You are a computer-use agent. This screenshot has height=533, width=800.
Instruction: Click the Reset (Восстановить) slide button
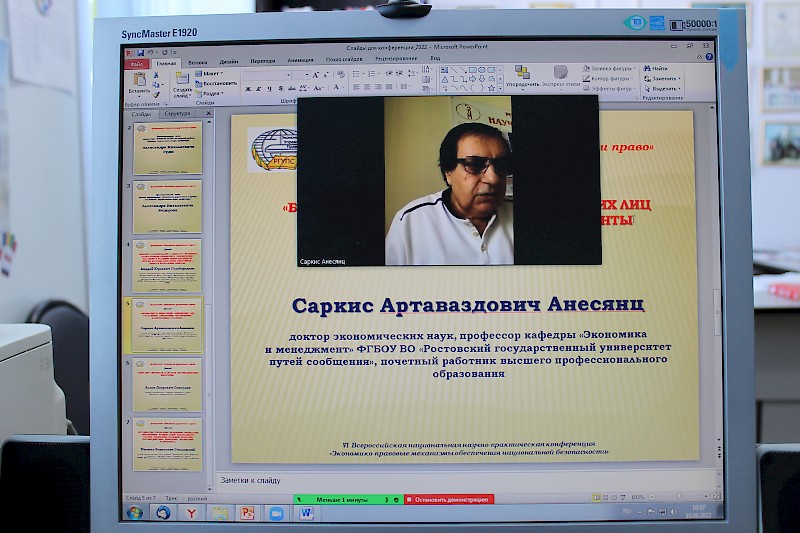click(218, 83)
